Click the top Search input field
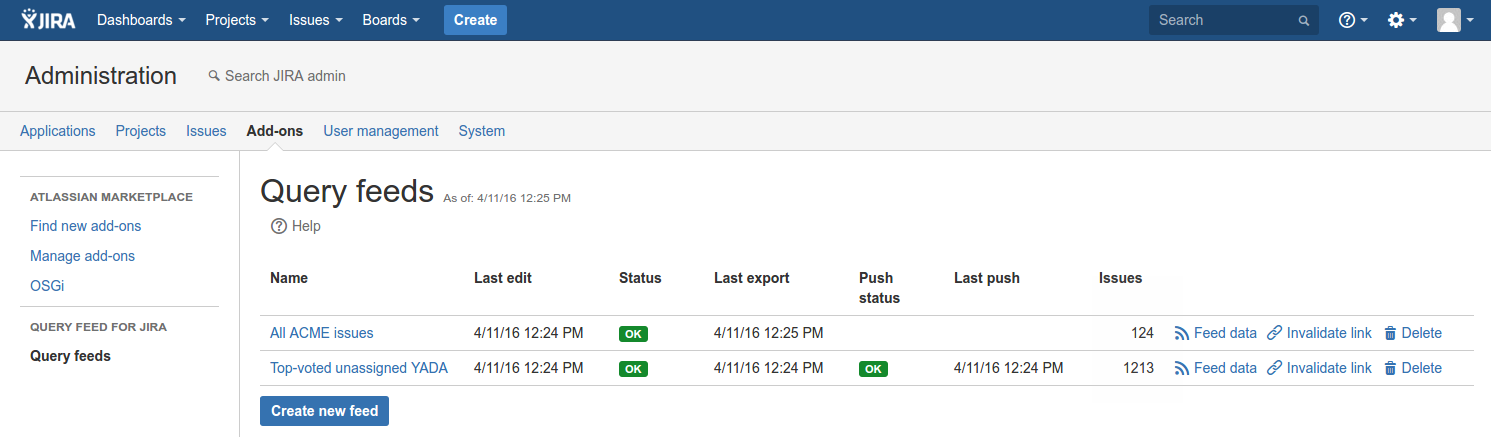 pos(1225,20)
